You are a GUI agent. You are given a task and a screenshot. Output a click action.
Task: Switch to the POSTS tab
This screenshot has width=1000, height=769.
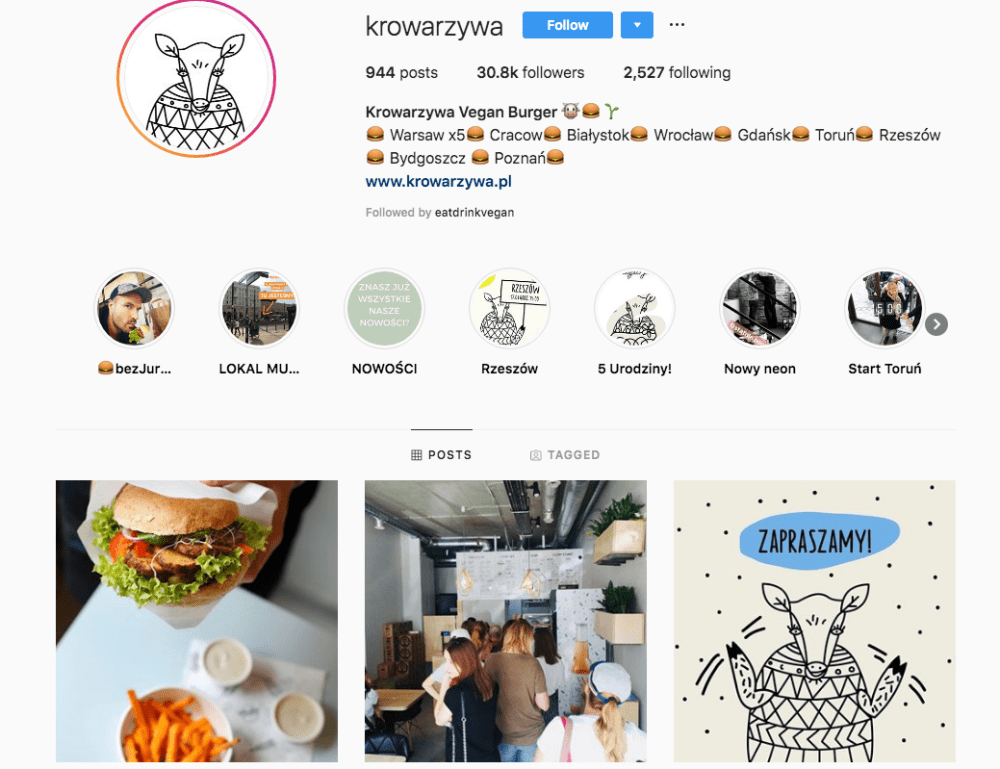[x=441, y=455]
